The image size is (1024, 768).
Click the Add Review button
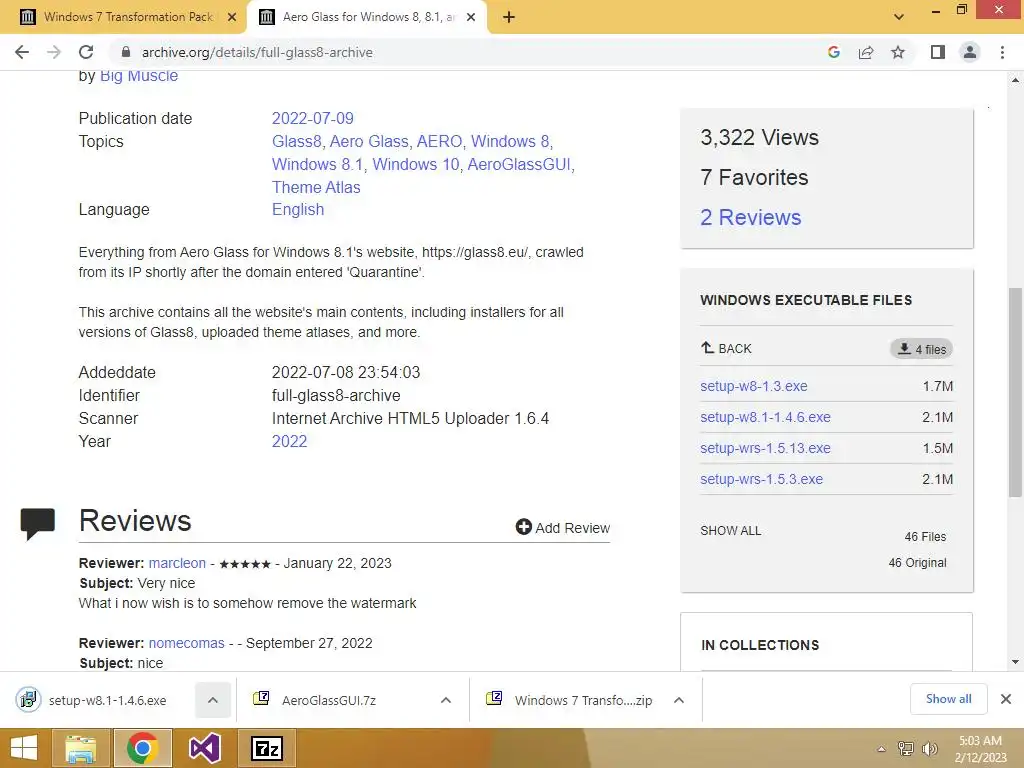562,528
